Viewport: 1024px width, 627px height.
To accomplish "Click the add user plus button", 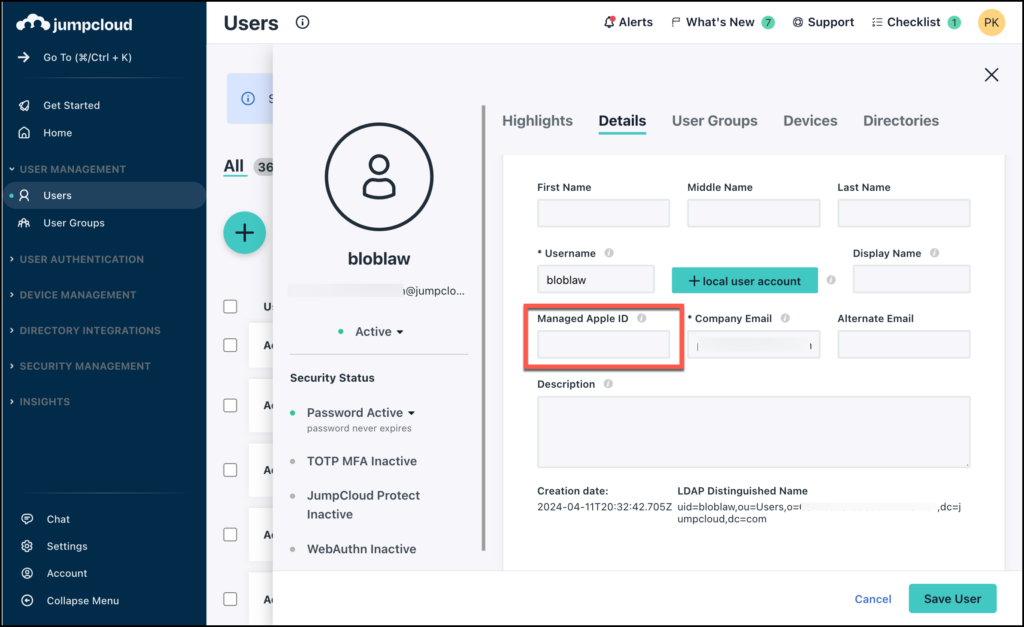I will 244,233.
